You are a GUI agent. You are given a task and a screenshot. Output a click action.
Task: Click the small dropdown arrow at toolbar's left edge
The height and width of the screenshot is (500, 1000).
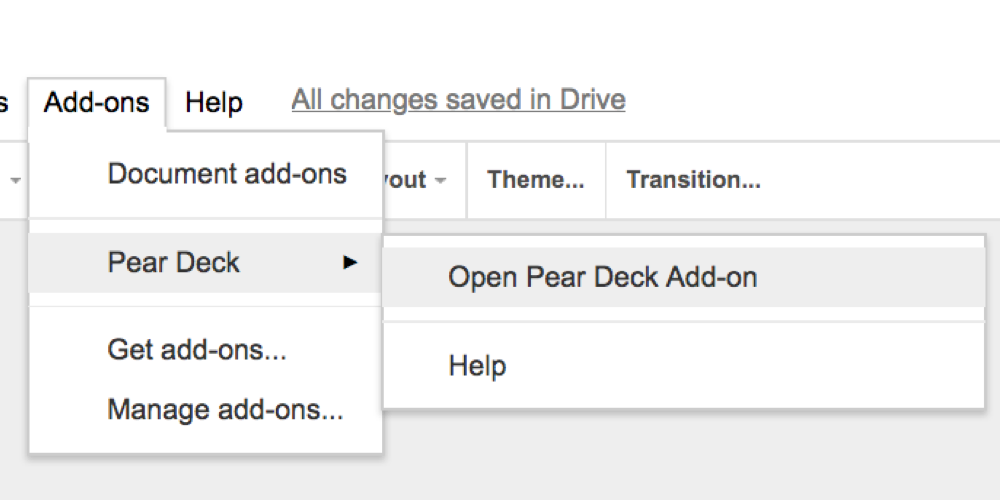pyautogui.click(x=15, y=181)
